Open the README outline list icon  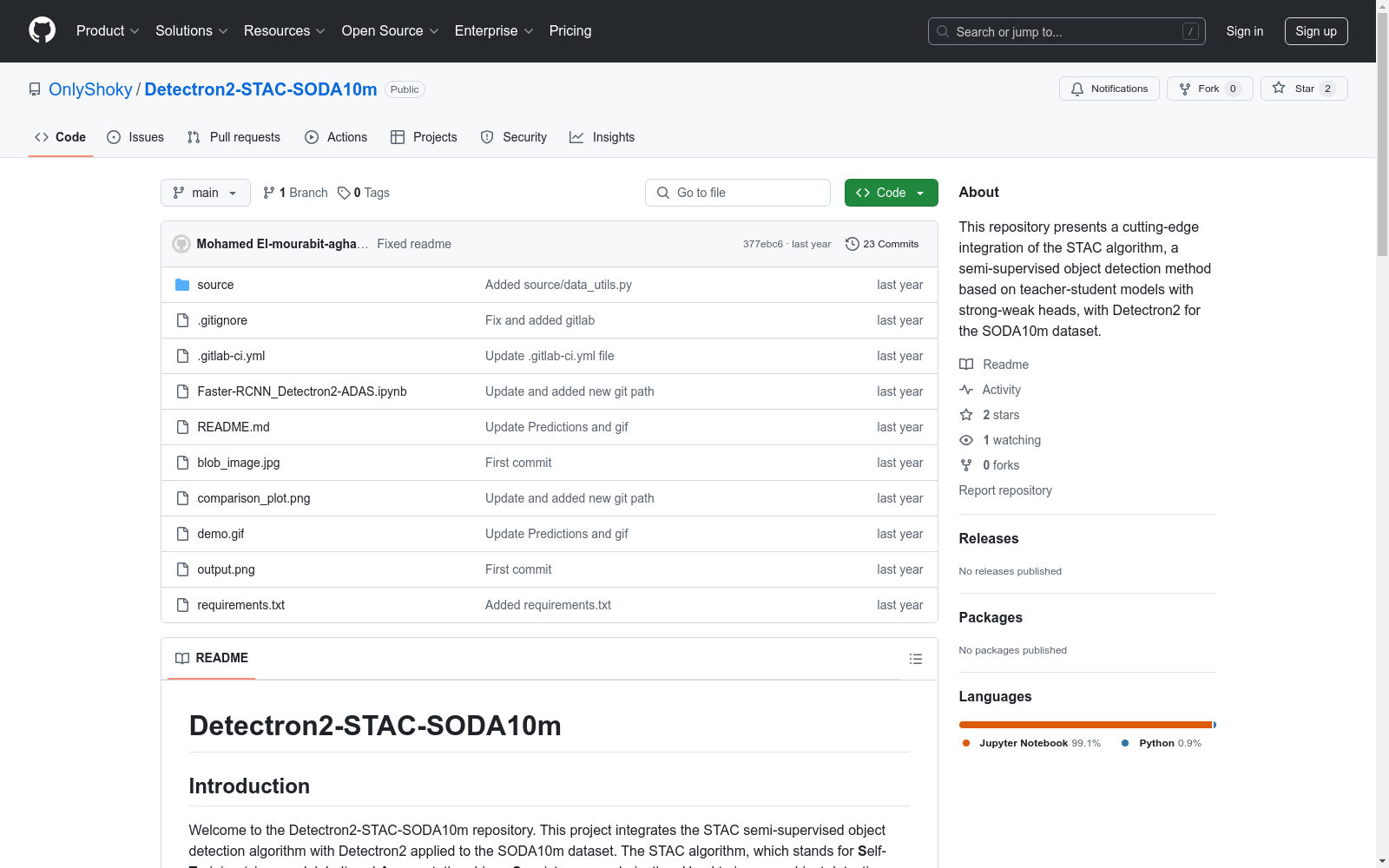tap(916, 659)
